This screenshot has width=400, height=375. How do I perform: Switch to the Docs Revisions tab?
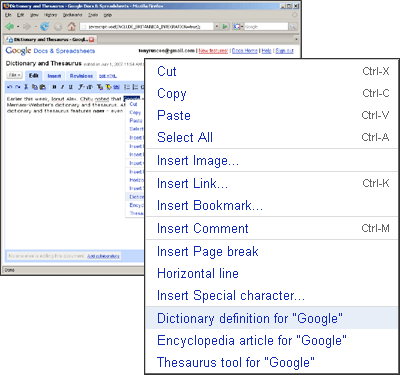pyautogui.click(x=81, y=76)
